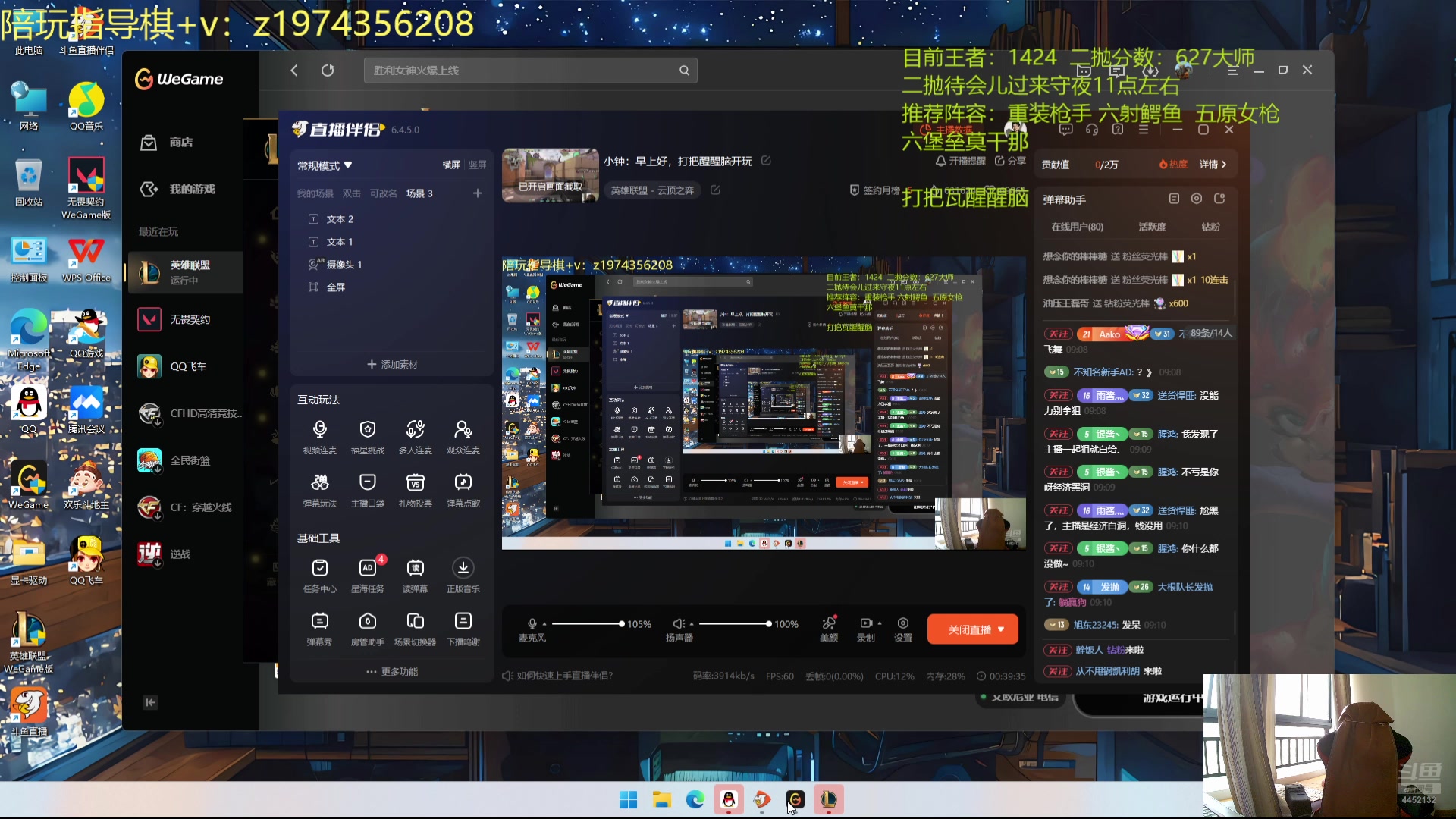Click the 直播伴侣 headset support icon

1092,130
